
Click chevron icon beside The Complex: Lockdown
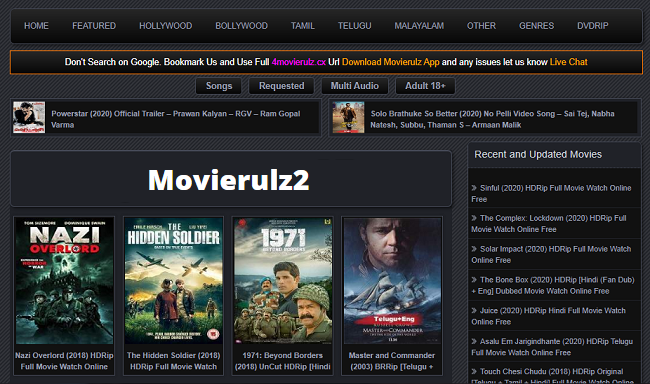pyautogui.click(x=474, y=218)
